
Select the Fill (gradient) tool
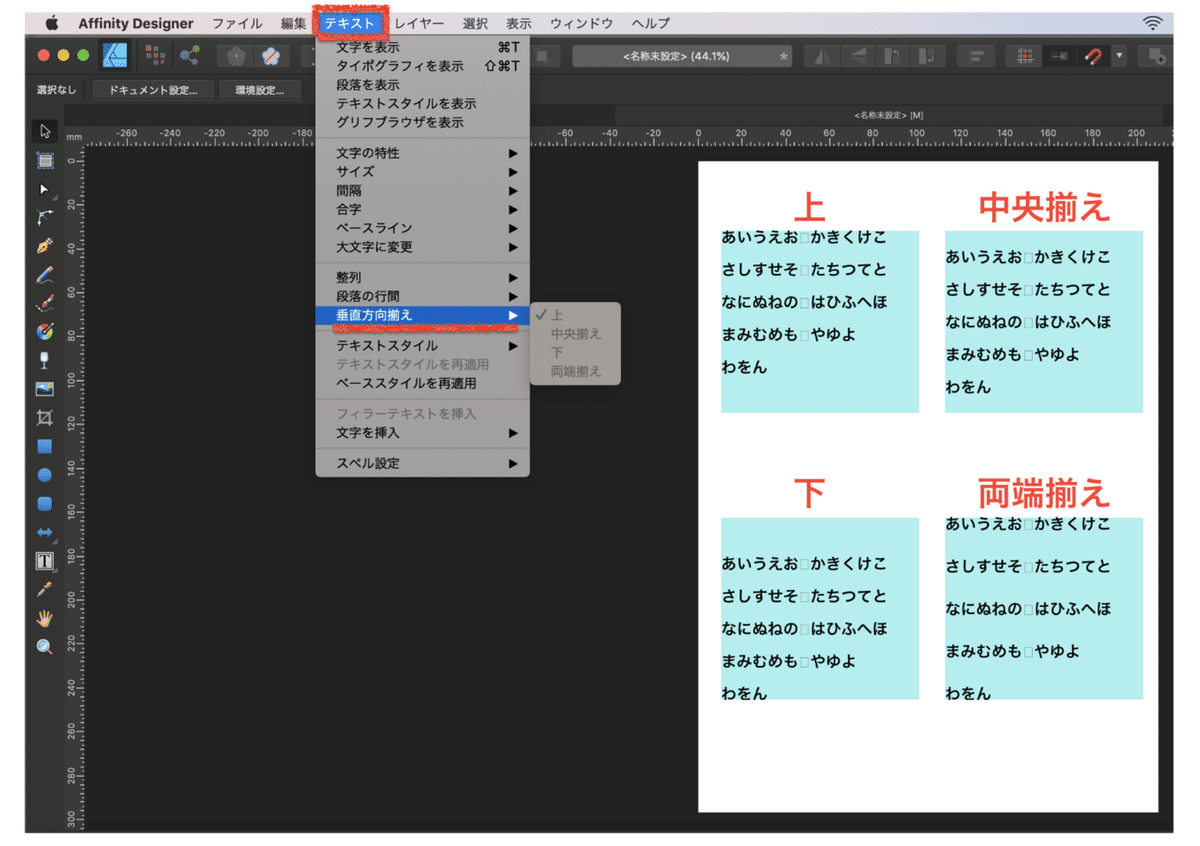pyautogui.click(x=45, y=331)
